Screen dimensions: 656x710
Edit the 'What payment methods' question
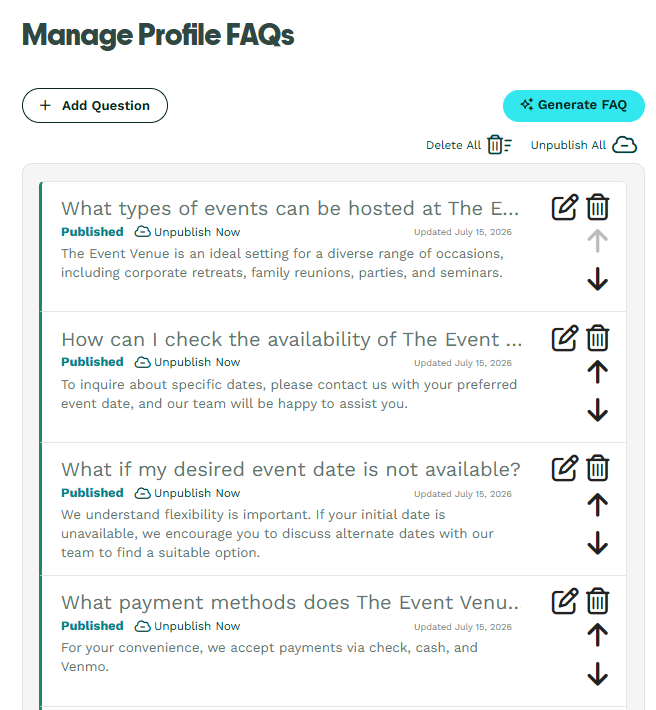(565, 601)
